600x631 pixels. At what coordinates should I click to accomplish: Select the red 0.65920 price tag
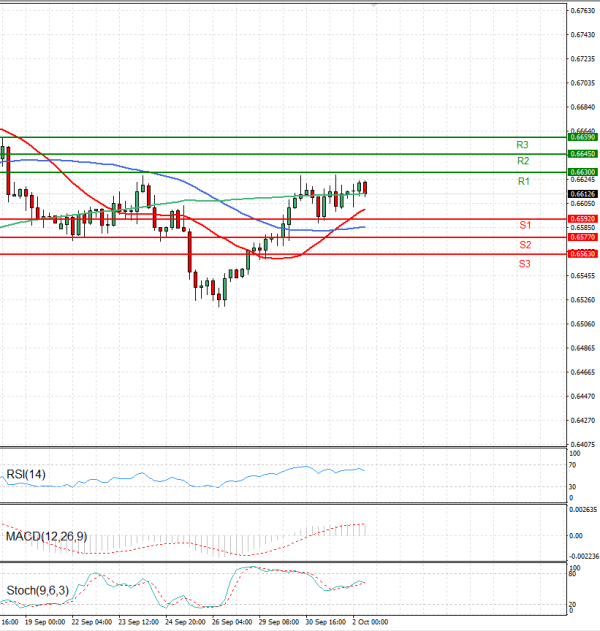[583, 218]
